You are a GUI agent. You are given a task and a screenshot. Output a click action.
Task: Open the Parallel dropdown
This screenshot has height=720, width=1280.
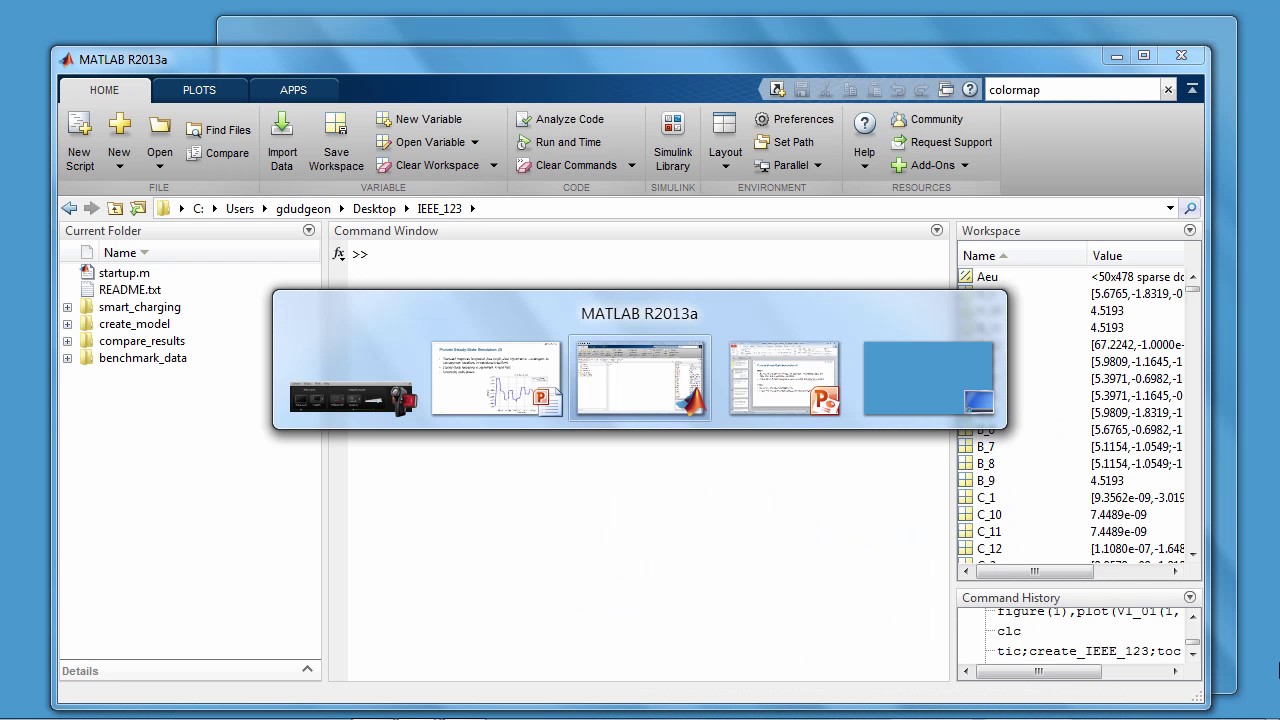tap(788, 165)
